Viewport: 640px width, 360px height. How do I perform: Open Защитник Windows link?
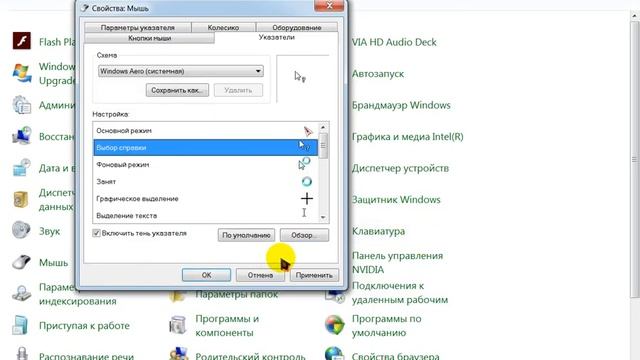pyautogui.click(x=396, y=200)
